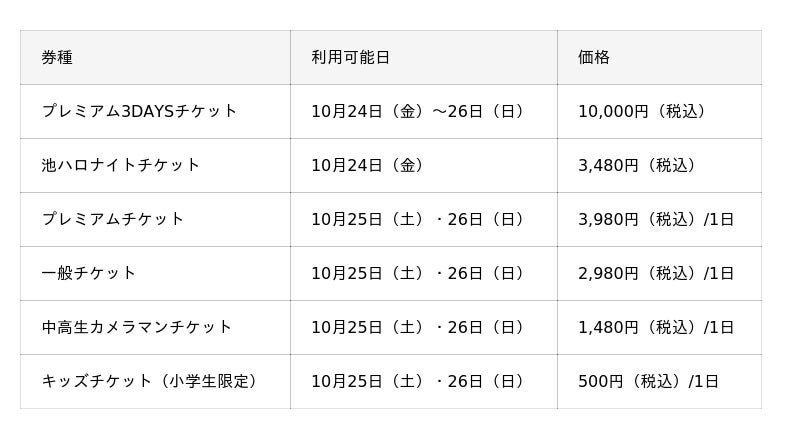Click the 10,000円(税込) price
This screenshot has height=439, width=800.
(x=644, y=112)
